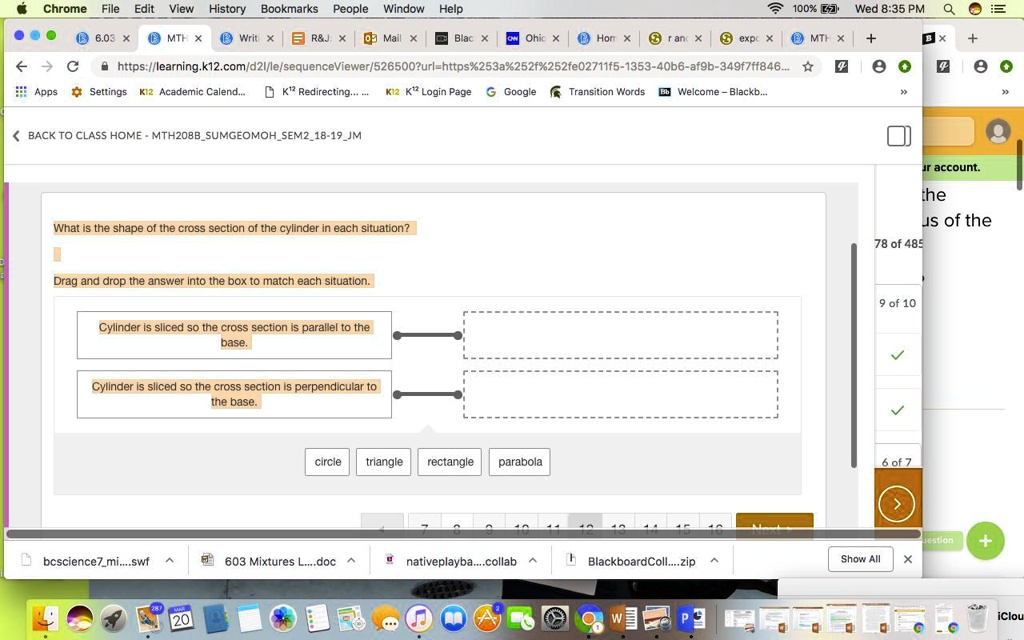Toggle the side panel icon in header
This screenshot has height=640, width=1024.
pos(899,136)
